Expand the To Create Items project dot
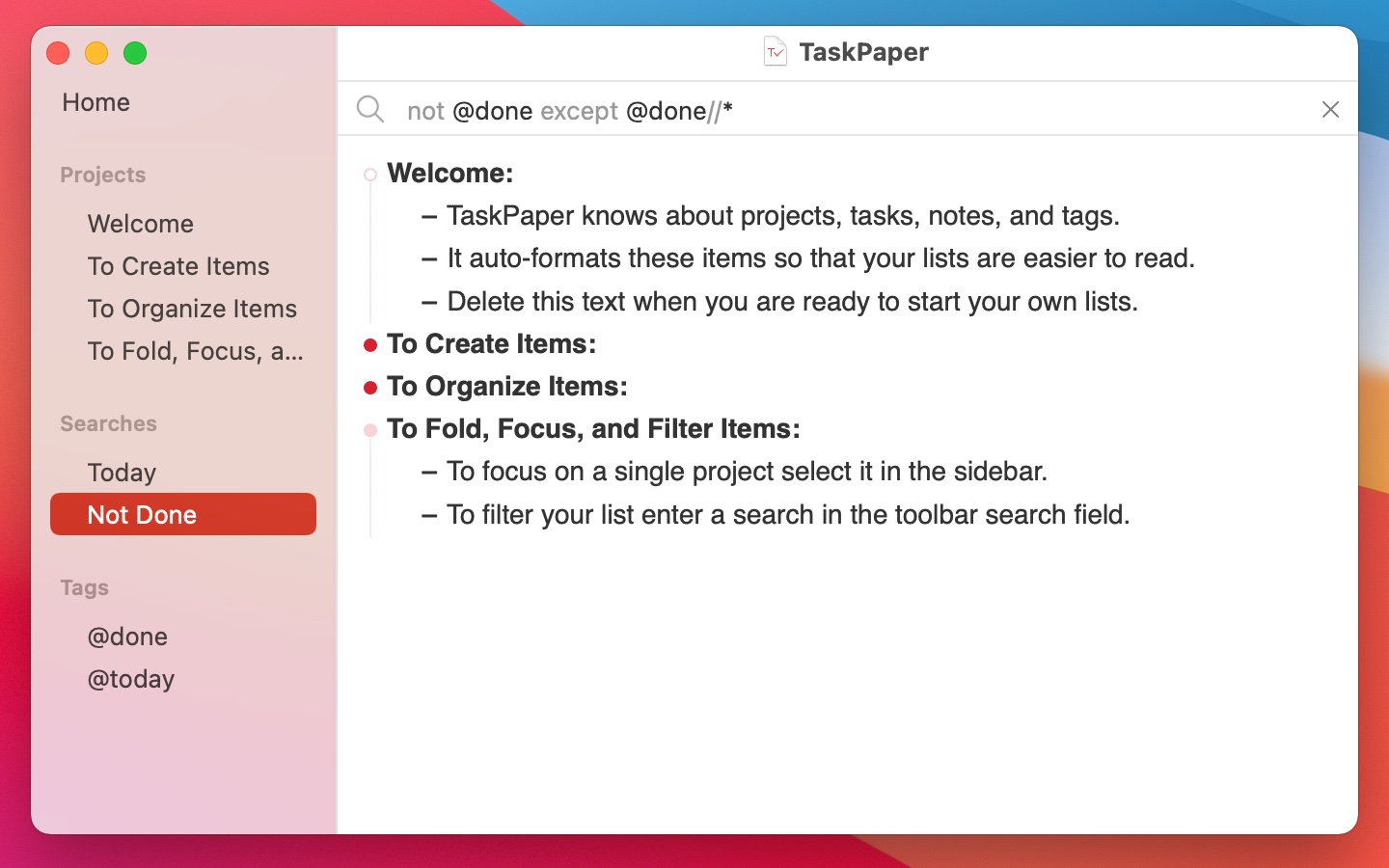 [x=370, y=345]
